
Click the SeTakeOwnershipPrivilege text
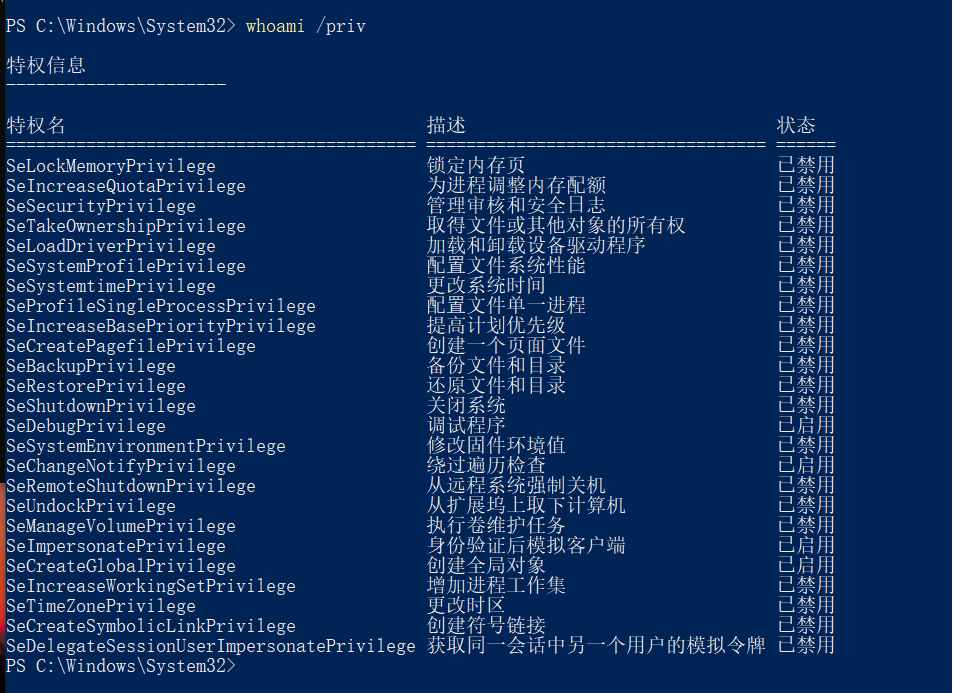(126, 226)
